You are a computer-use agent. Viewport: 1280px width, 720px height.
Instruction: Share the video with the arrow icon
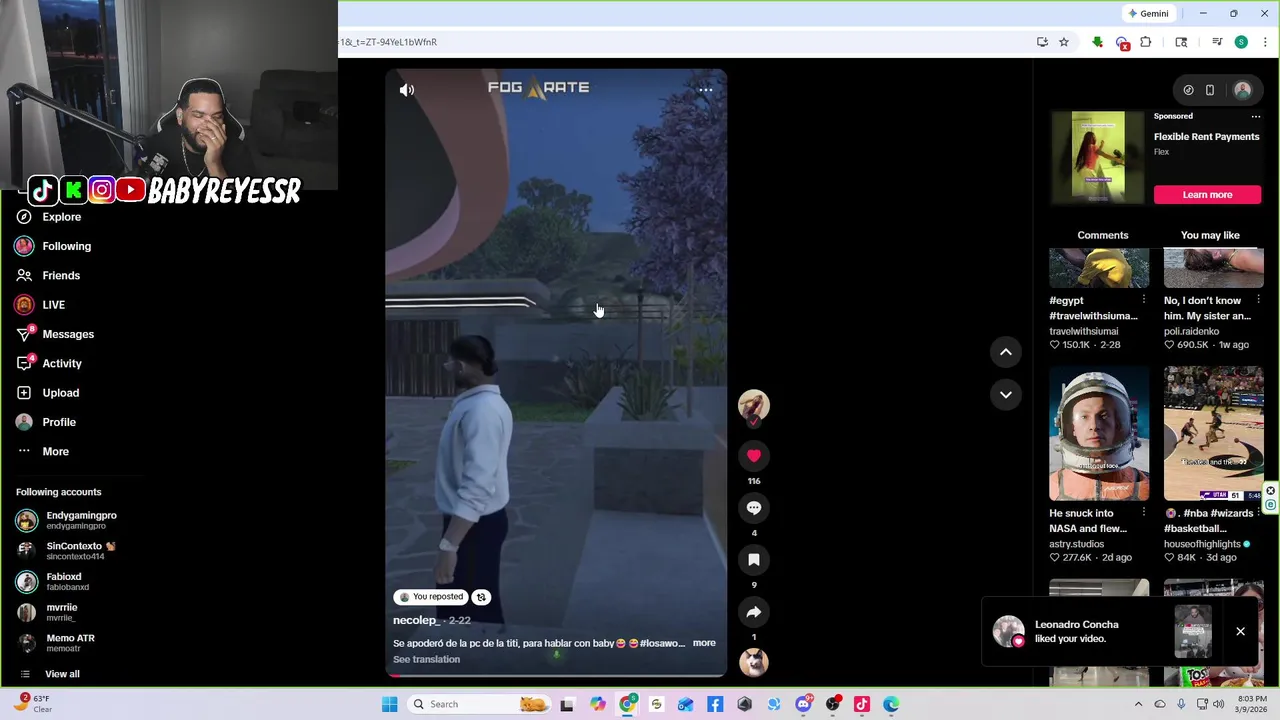[x=754, y=612]
